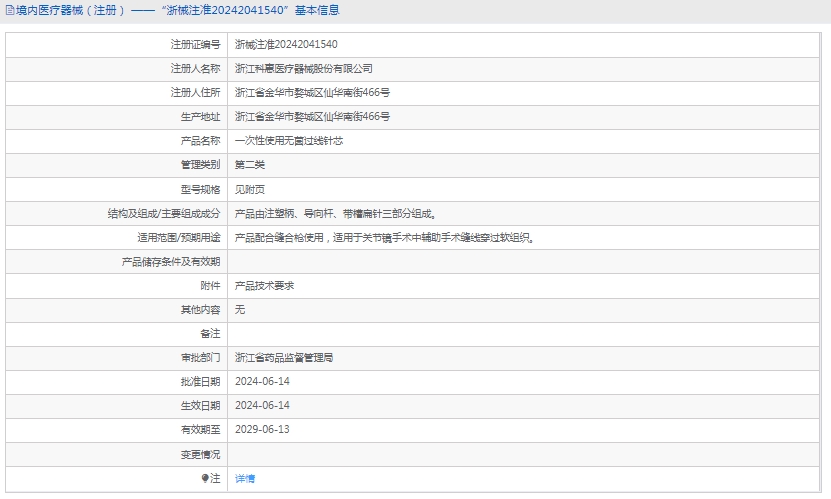831x499 pixels.
Task: Select product name 一次性使用无菌过线针芯
Action: coord(289,141)
